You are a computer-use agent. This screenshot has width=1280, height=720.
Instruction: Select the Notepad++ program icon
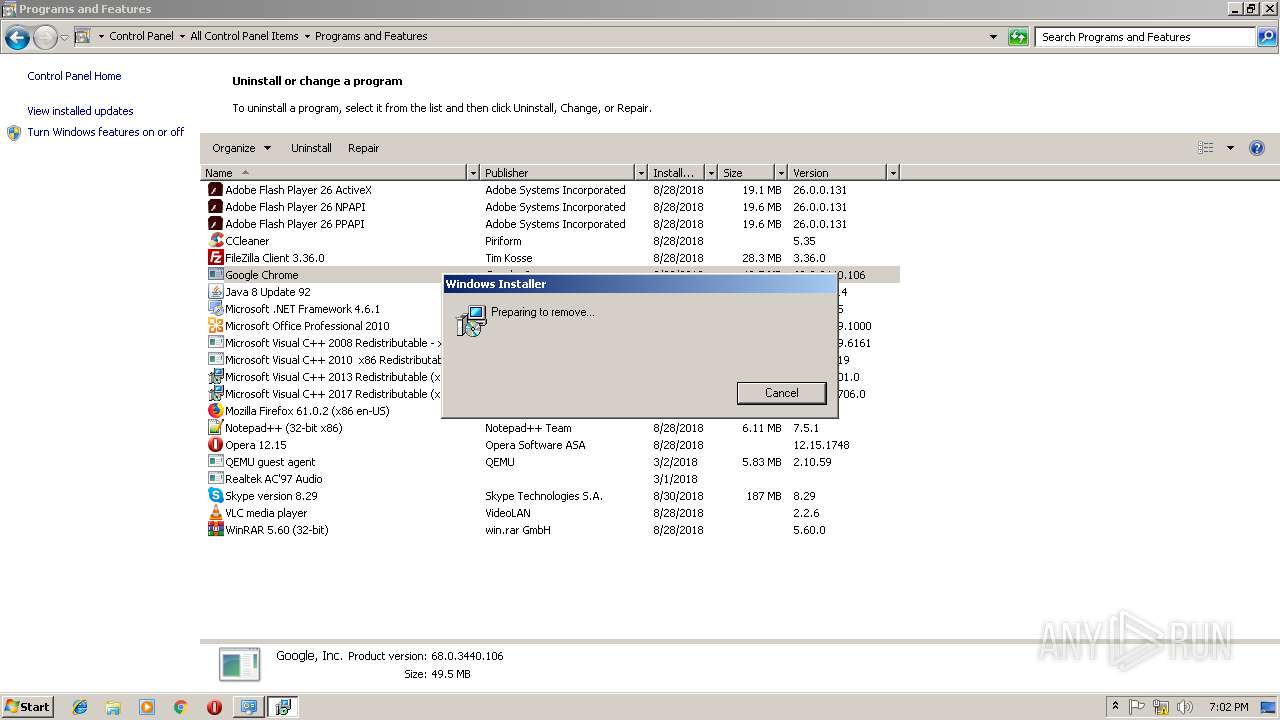coord(215,428)
